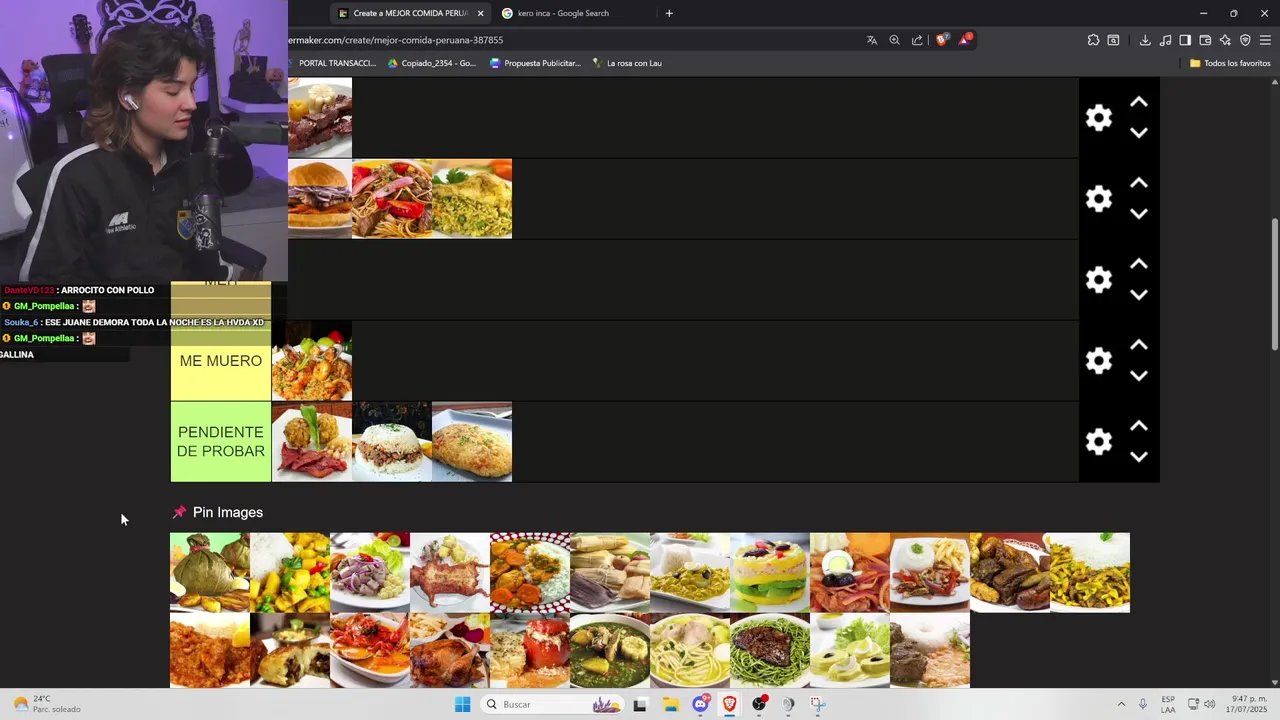Select the PENDIENTE DE PROBAR tier label
This screenshot has height=720, width=1280.
click(x=221, y=442)
